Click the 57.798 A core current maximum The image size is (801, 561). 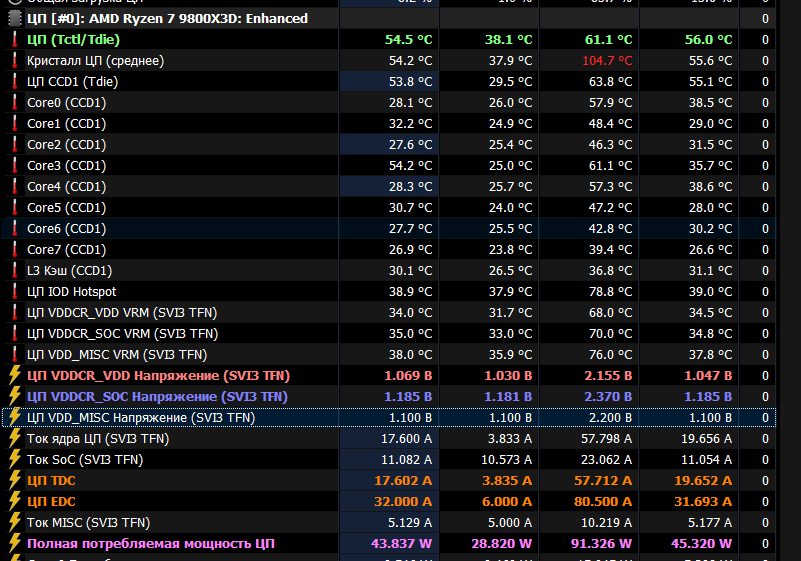(x=606, y=438)
